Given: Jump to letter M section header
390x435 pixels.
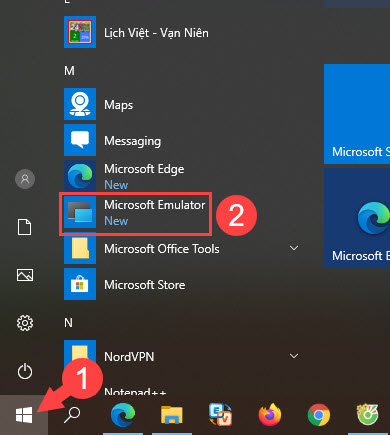Looking at the screenshot, I should [x=69, y=71].
